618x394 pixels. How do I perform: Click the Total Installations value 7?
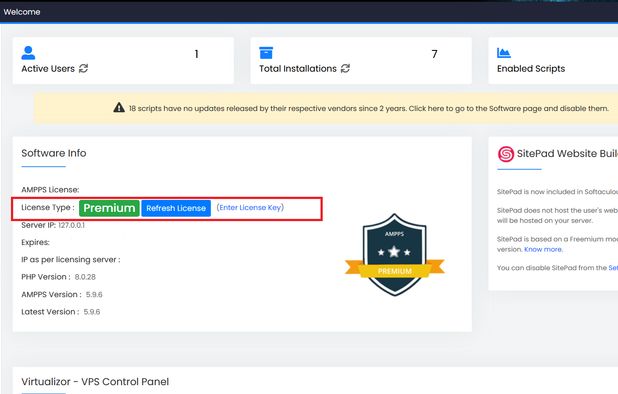[x=434, y=54]
